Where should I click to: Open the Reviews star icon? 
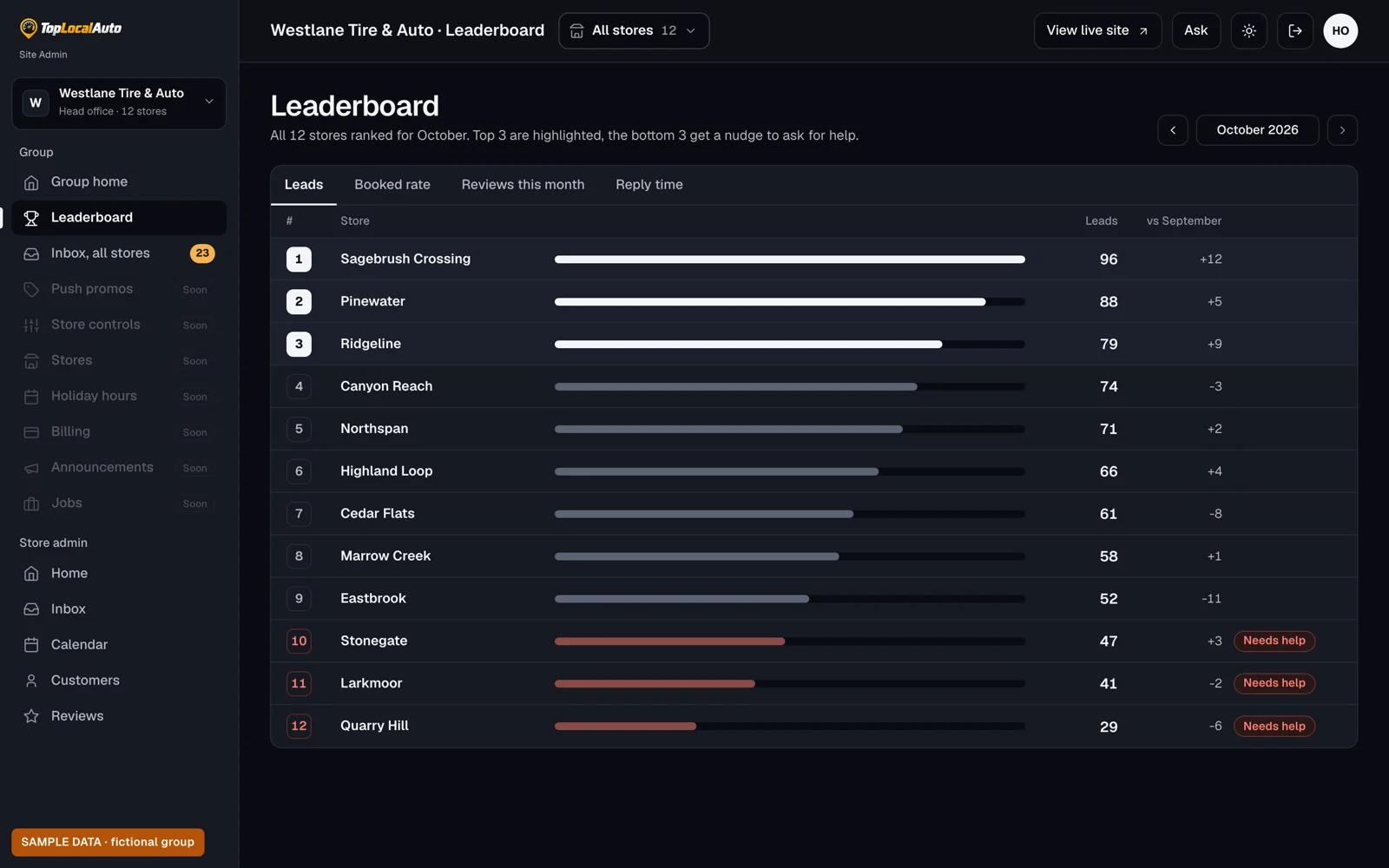31,716
